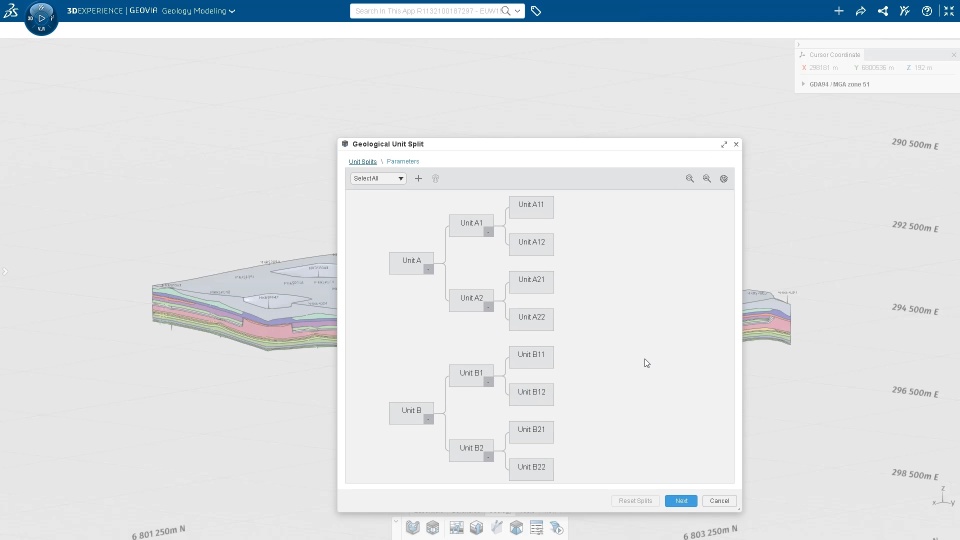Select the Unit B2 node

(471, 450)
